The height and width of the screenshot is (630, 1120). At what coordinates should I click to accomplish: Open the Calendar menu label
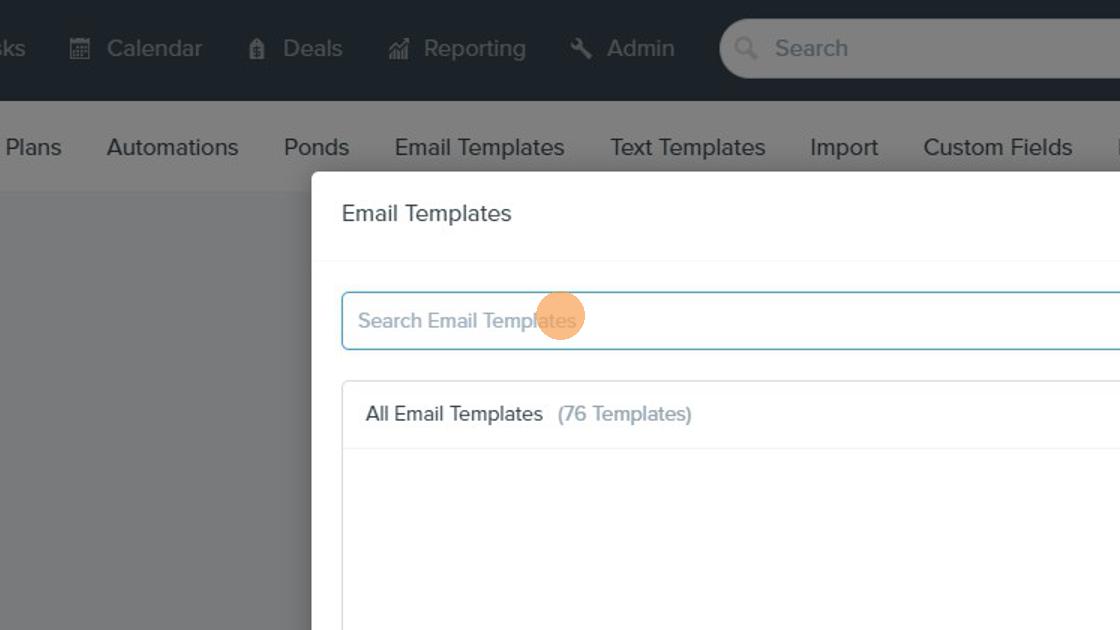(x=154, y=49)
